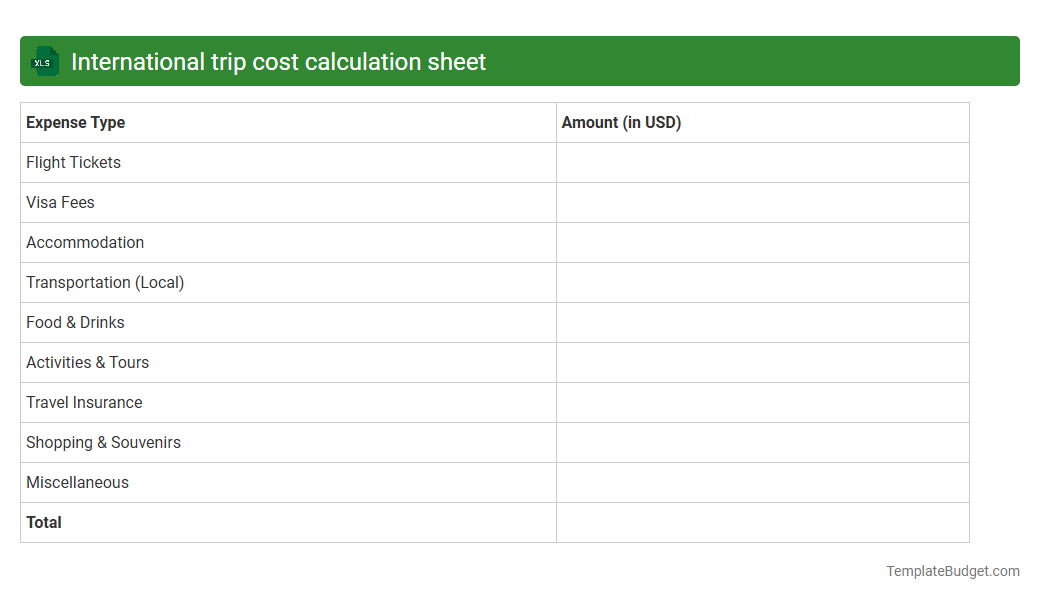Click the amount field beside Flight Tickets

[x=762, y=162]
